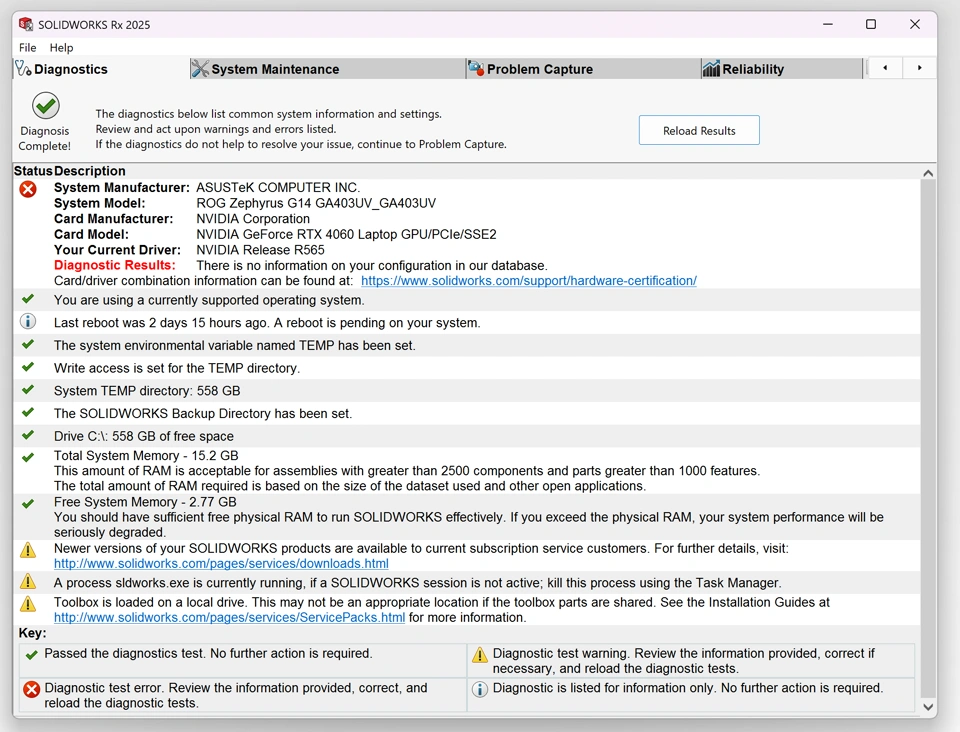The width and height of the screenshot is (960, 732).
Task: Switch to the Reliability tab
Action: pyautogui.click(x=781, y=69)
